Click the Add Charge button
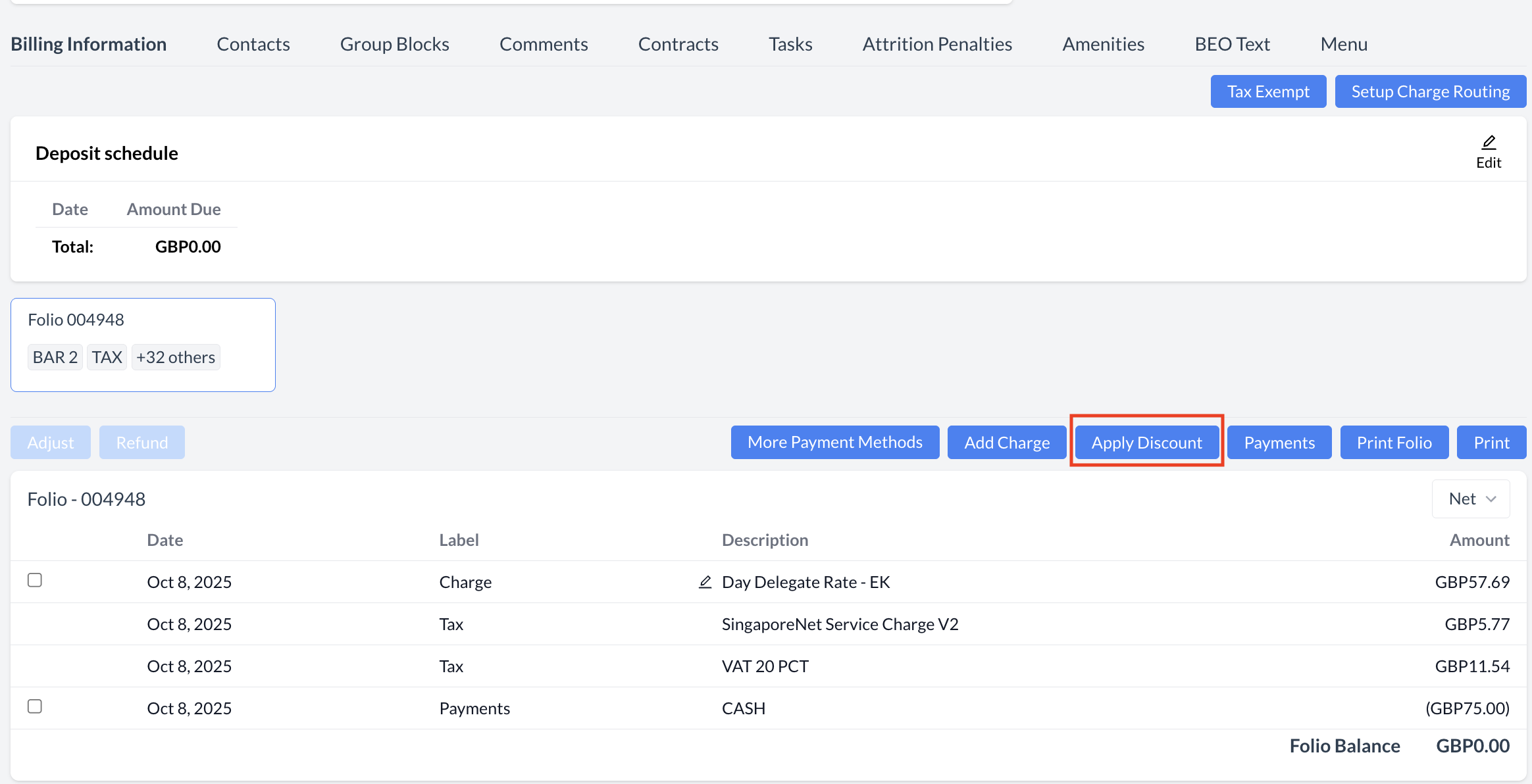The width and height of the screenshot is (1532, 784). 1007,443
